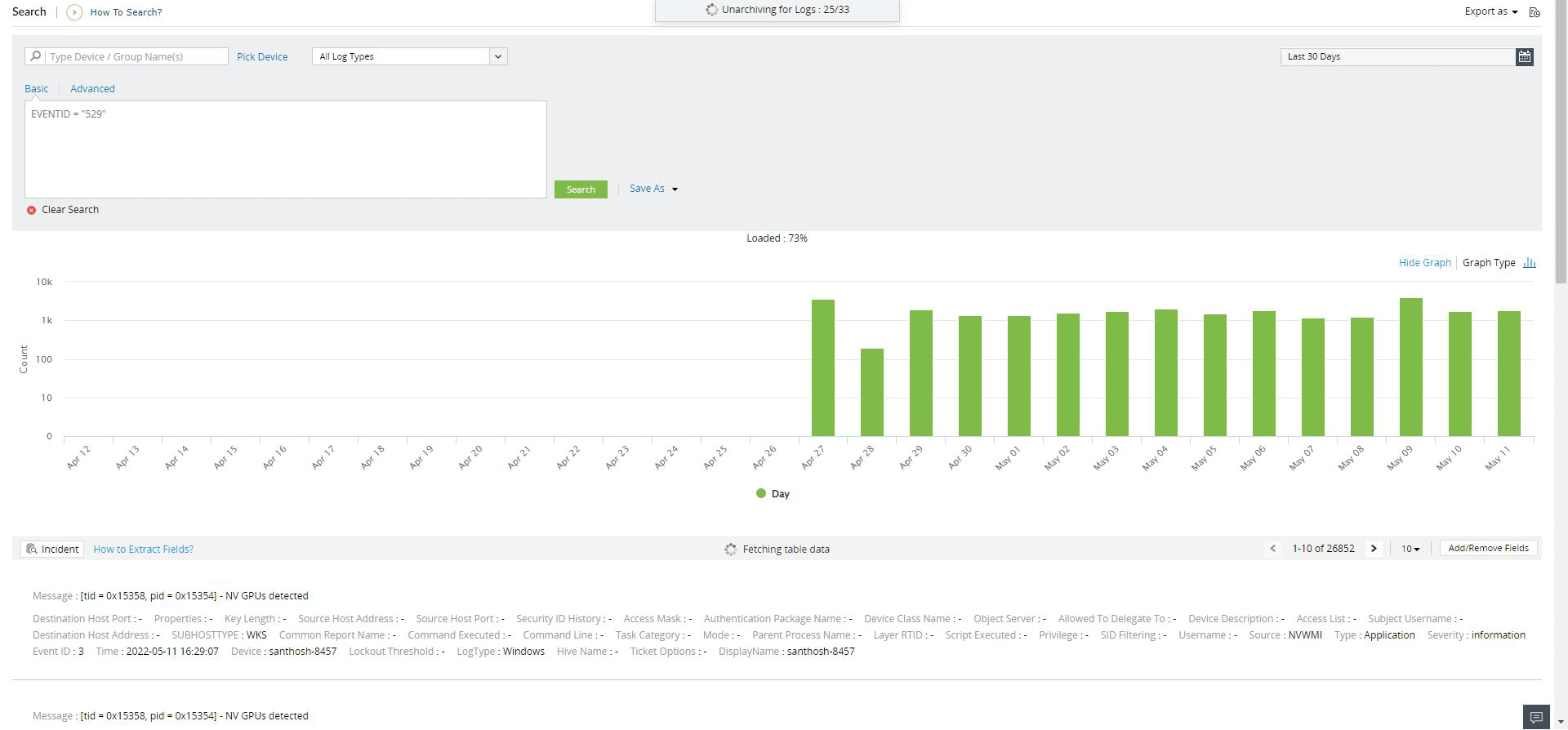Click into the EVENTID query text box
Screen dimensions: 1568x730
[286, 149]
